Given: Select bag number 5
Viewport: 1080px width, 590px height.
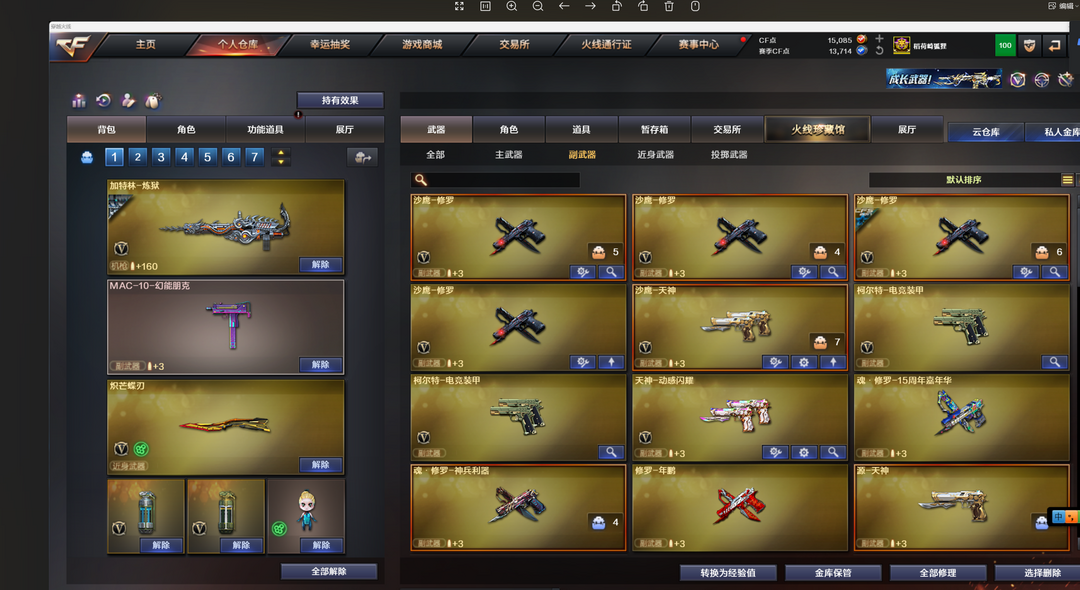Looking at the screenshot, I should tap(207, 157).
